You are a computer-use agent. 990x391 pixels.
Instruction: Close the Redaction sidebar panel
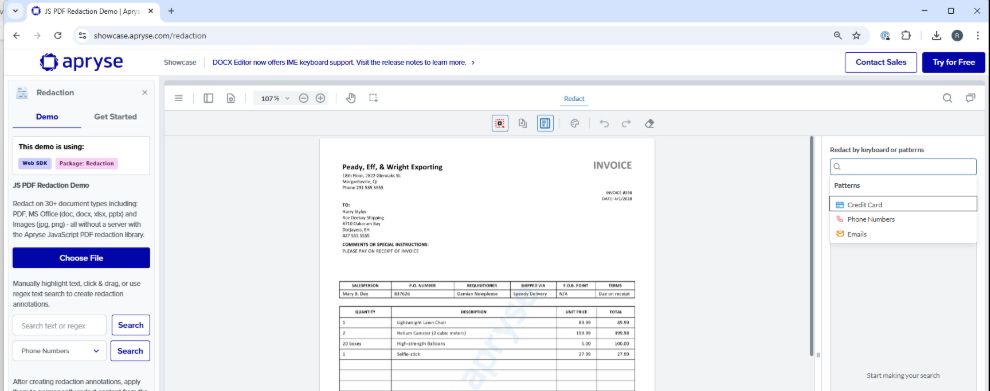point(145,93)
